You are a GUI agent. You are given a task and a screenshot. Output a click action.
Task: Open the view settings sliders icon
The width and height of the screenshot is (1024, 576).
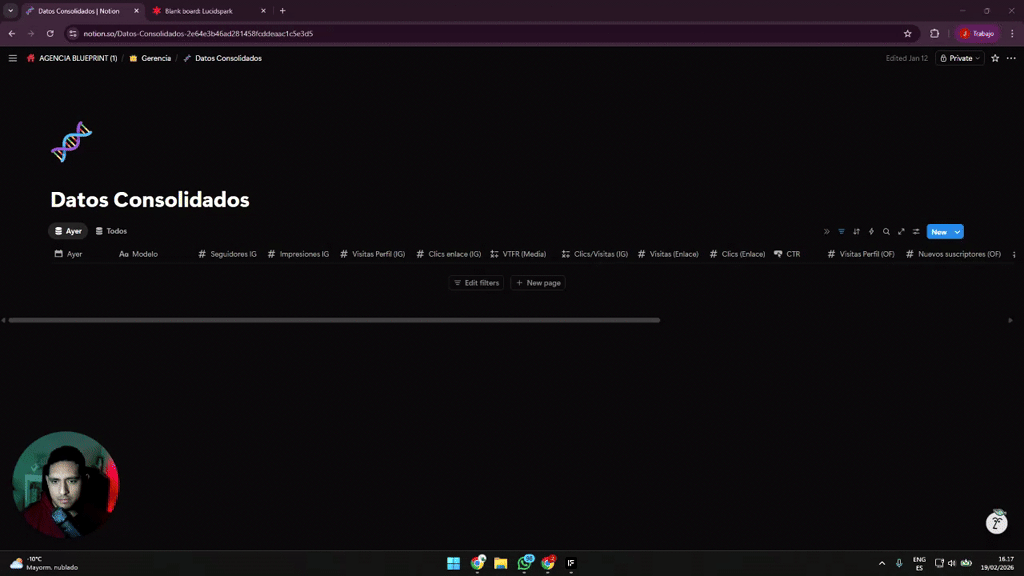[916, 231]
